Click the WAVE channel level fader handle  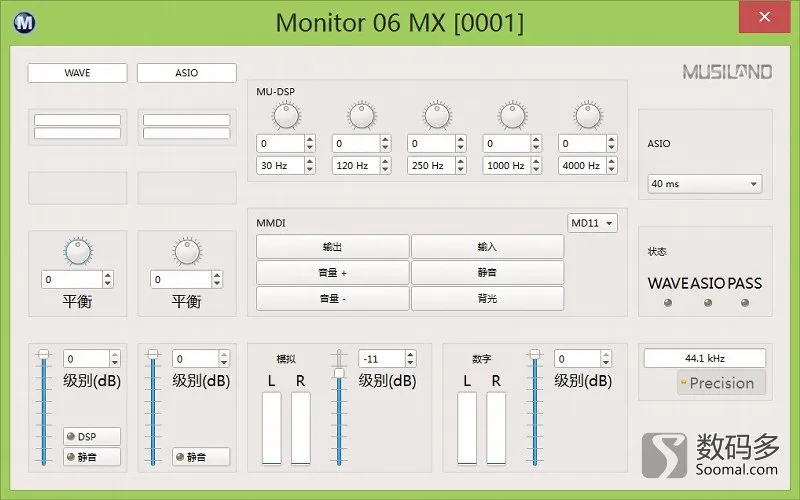(x=44, y=354)
